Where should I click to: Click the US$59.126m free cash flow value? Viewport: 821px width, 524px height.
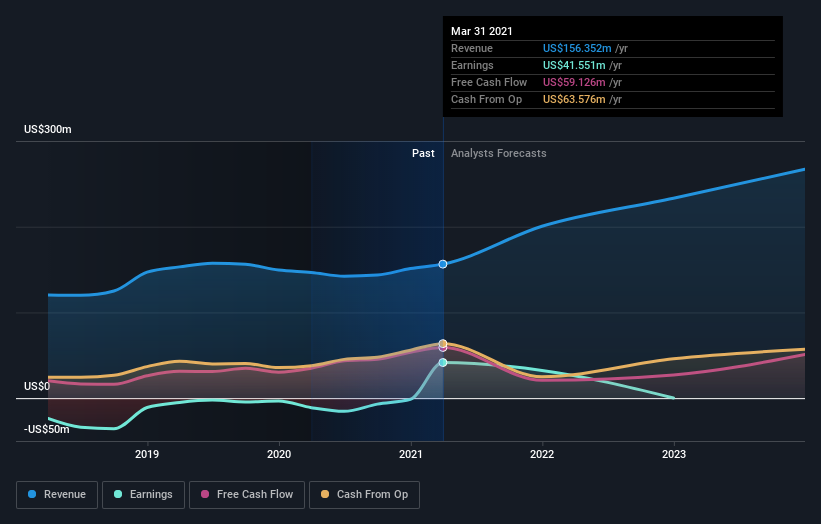[574, 82]
